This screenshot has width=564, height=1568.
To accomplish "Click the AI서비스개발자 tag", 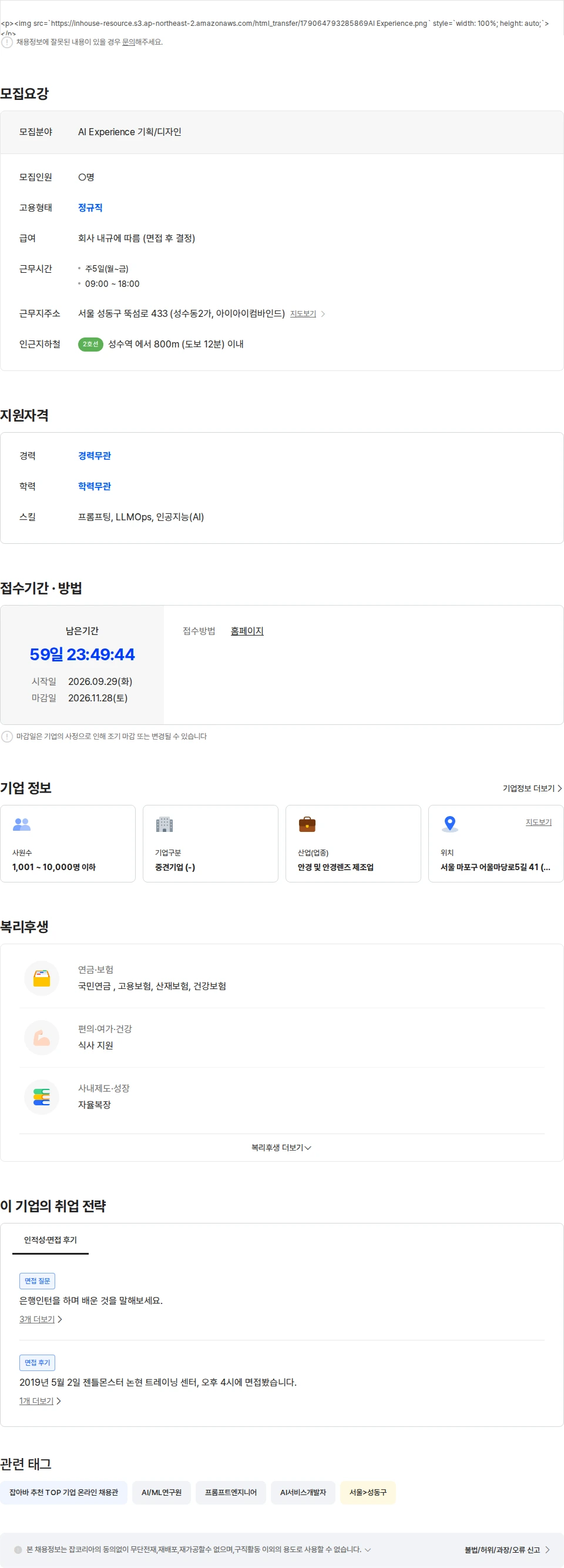I will click(x=303, y=1493).
